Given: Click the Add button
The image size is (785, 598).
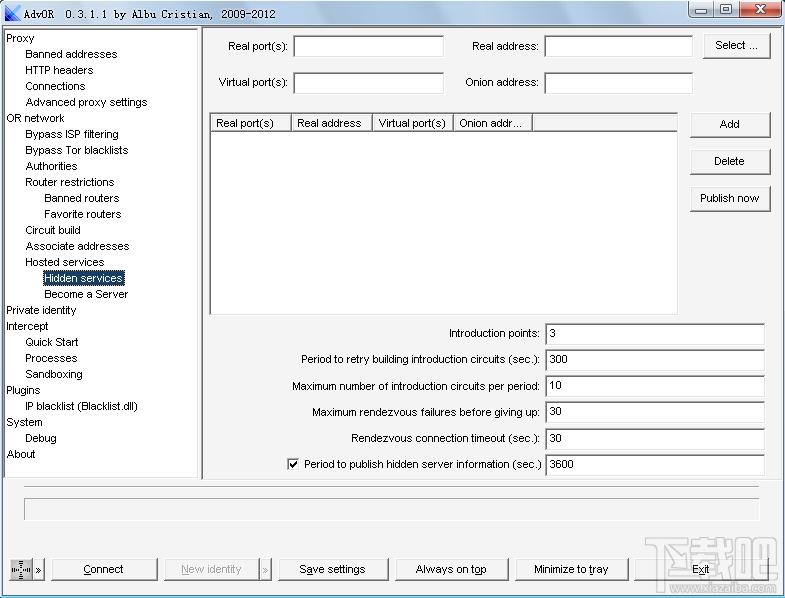Looking at the screenshot, I should click(729, 124).
